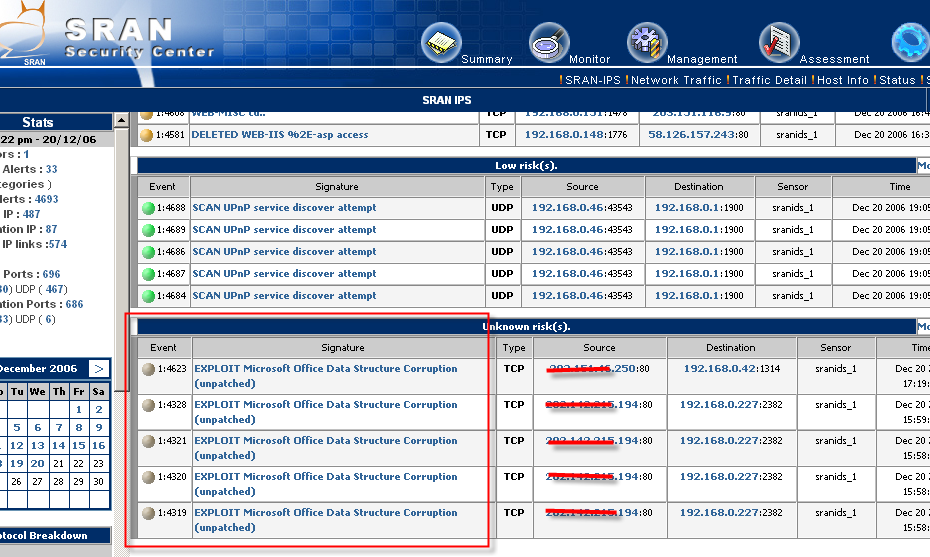This screenshot has height=557, width=930.
Task: Click destination 192.168.0.1 in event 1:4686 row
Action: pos(686,252)
